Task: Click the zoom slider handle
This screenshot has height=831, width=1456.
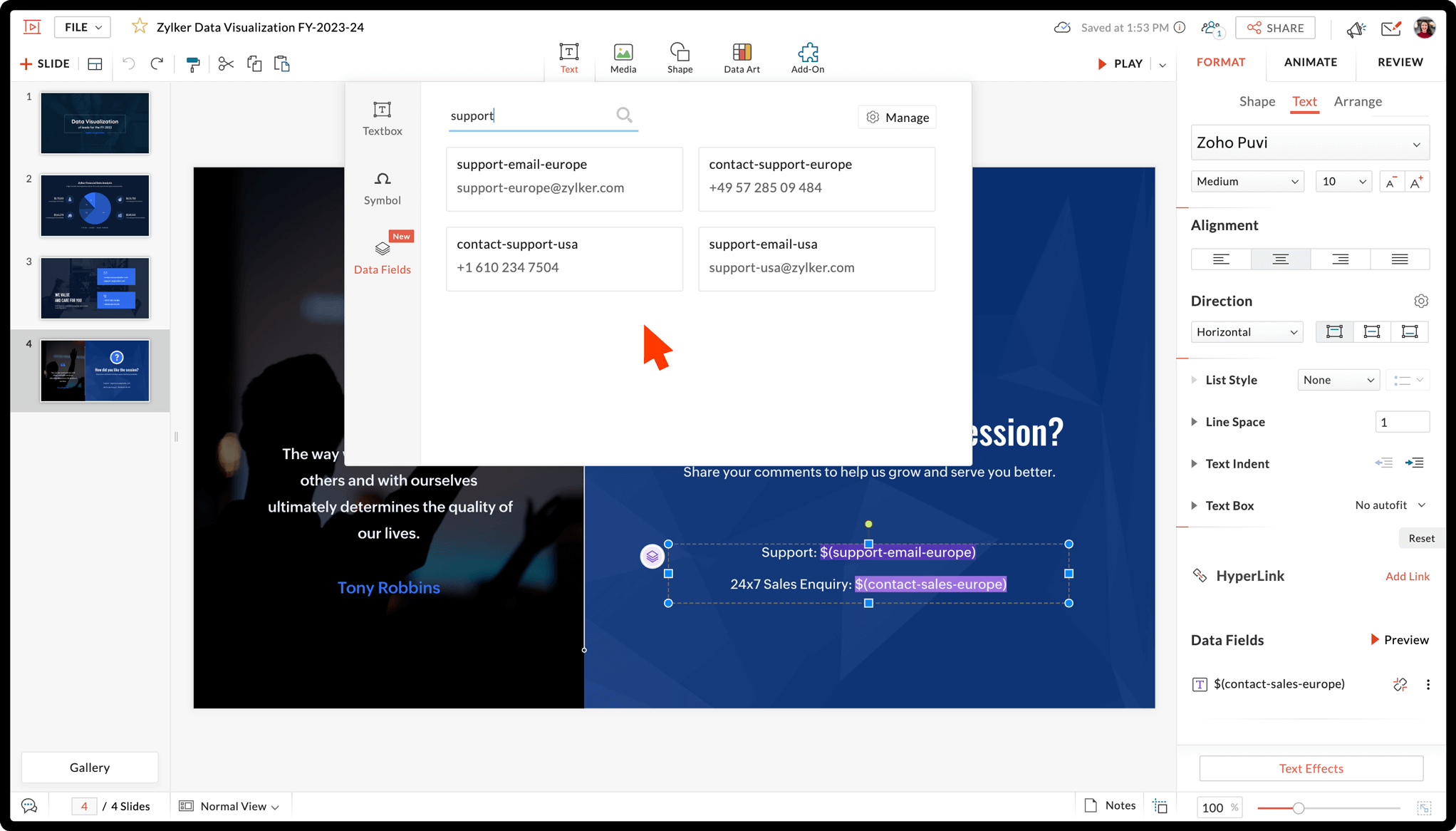Action: point(1298,807)
